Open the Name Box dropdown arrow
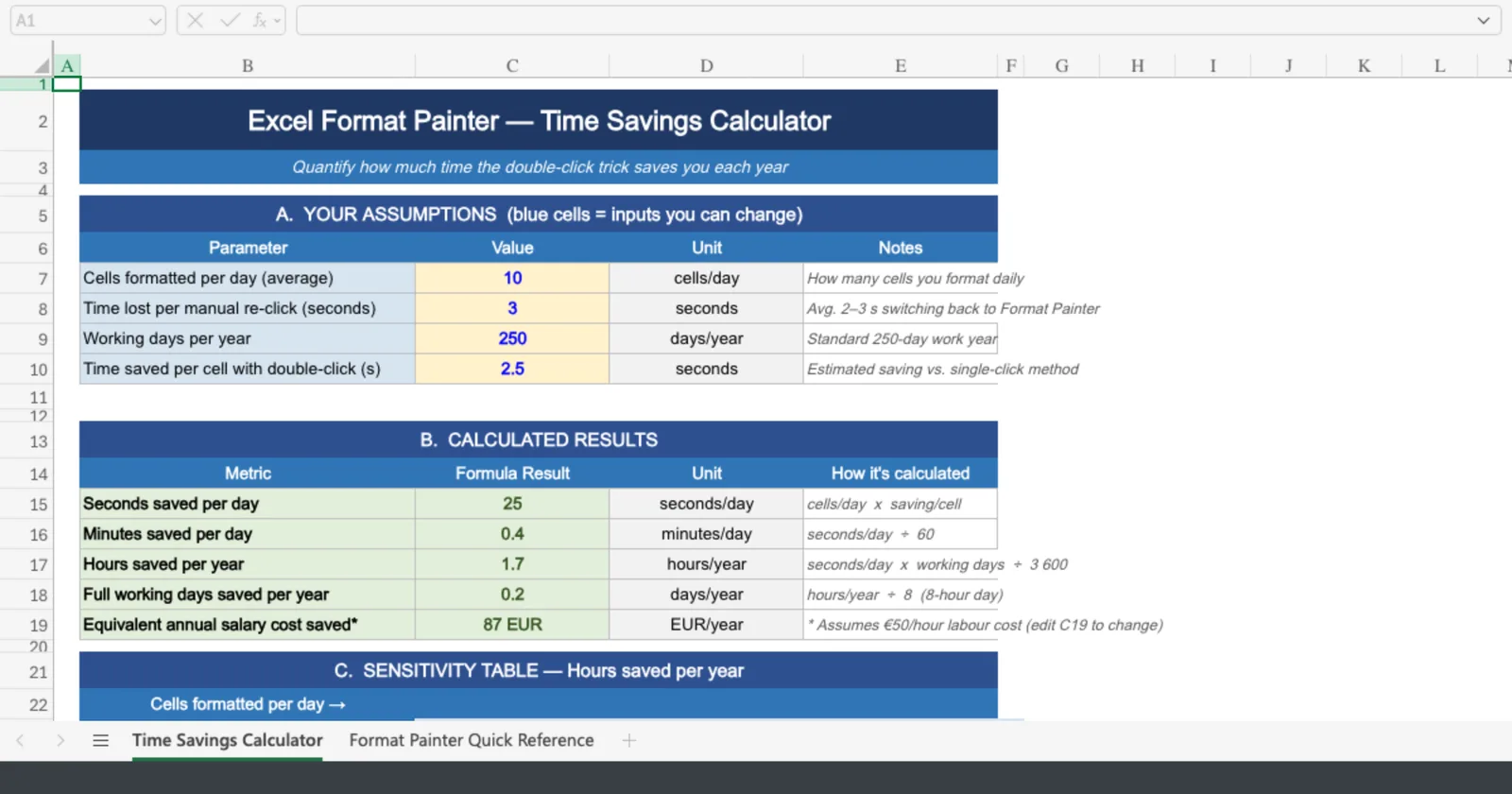This screenshot has width=1512, height=794. click(x=156, y=21)
